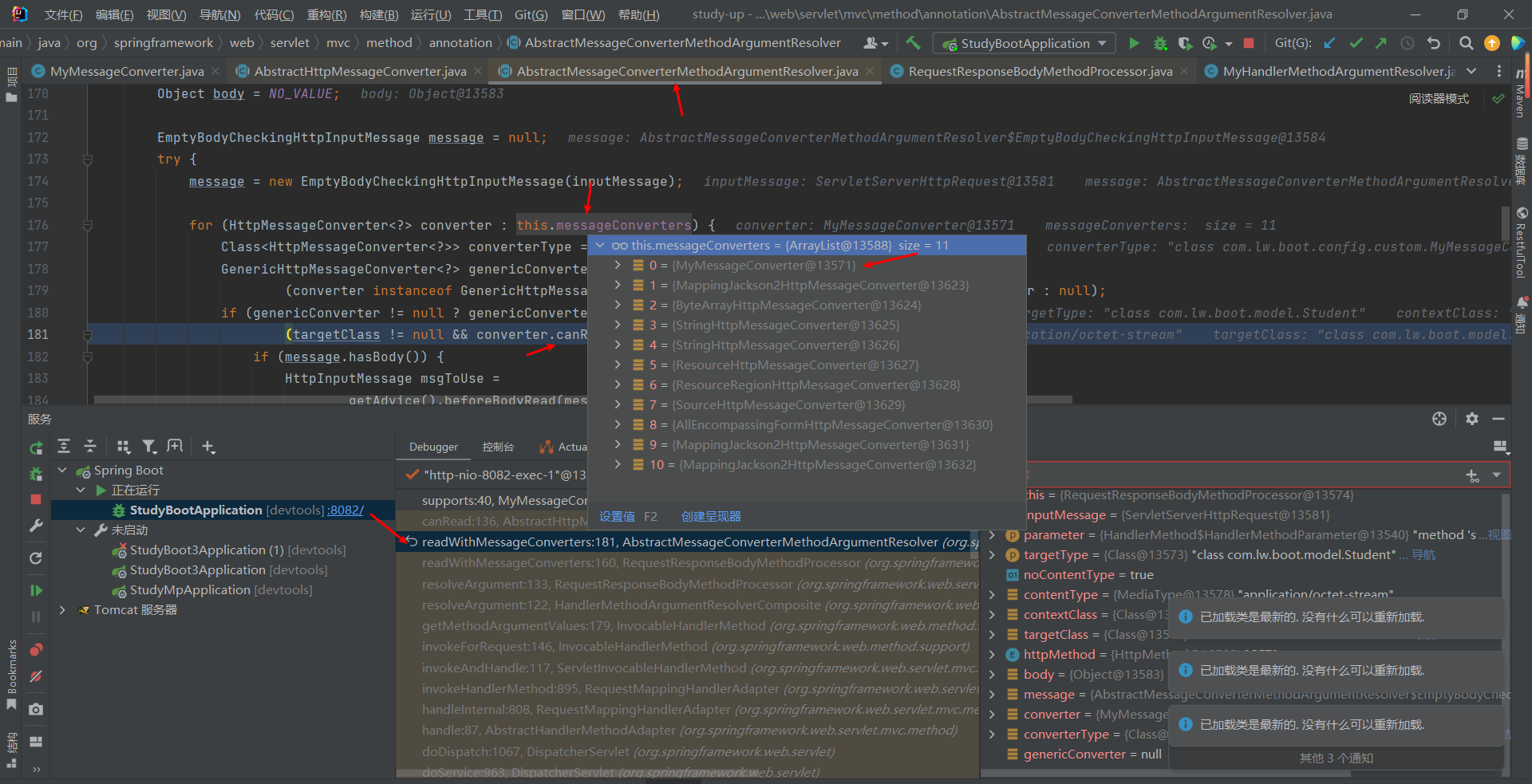
Task: Run with coverage from the top toolbar
Action: [1185, 43]
